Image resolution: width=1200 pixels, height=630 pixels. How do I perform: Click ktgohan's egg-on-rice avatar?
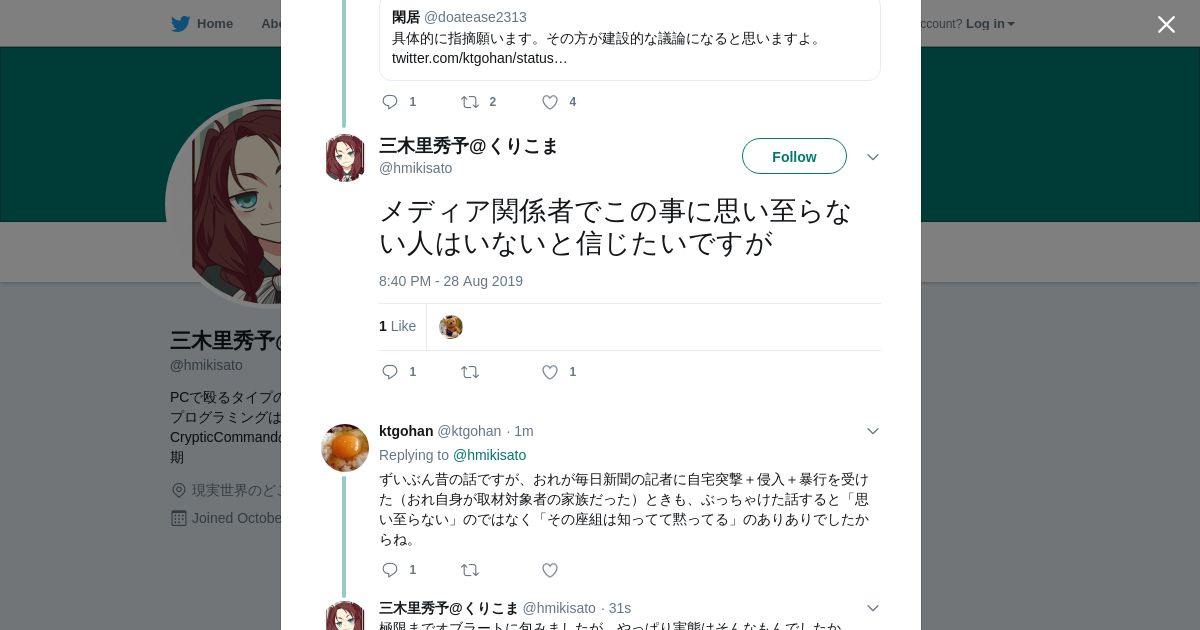(345, 448)
